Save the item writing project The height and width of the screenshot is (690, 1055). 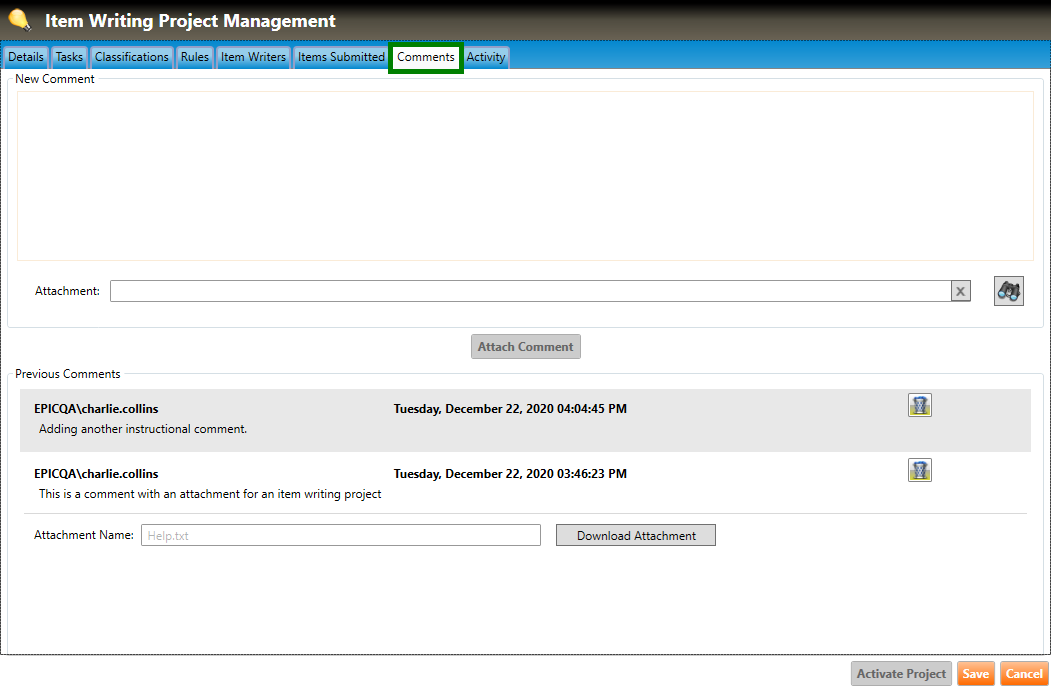975,674
